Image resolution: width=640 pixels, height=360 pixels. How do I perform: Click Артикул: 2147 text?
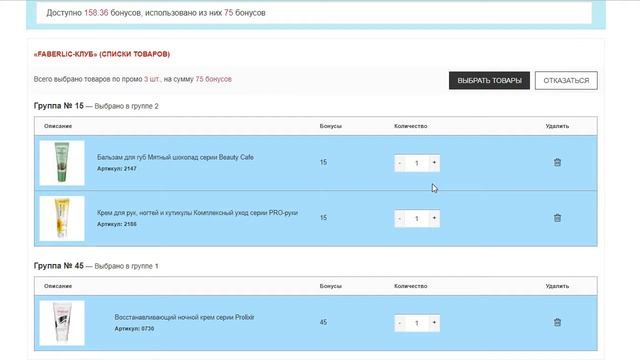(116, 169)
